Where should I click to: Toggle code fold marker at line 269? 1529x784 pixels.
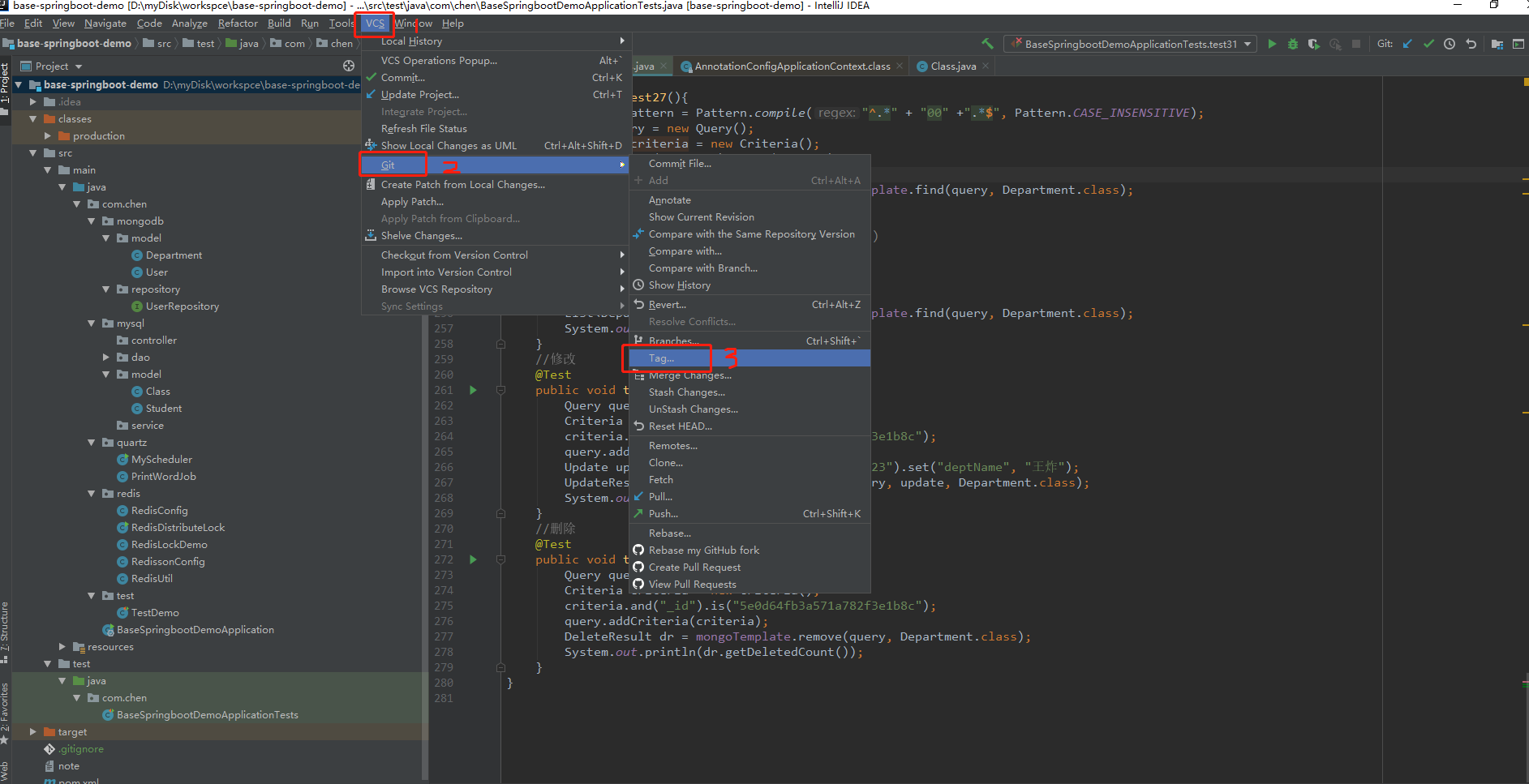pyautogui.click(x=500, y=513)
